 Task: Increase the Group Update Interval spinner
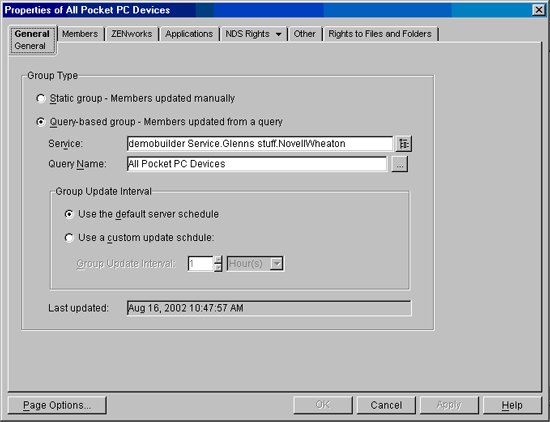point(218,260)
